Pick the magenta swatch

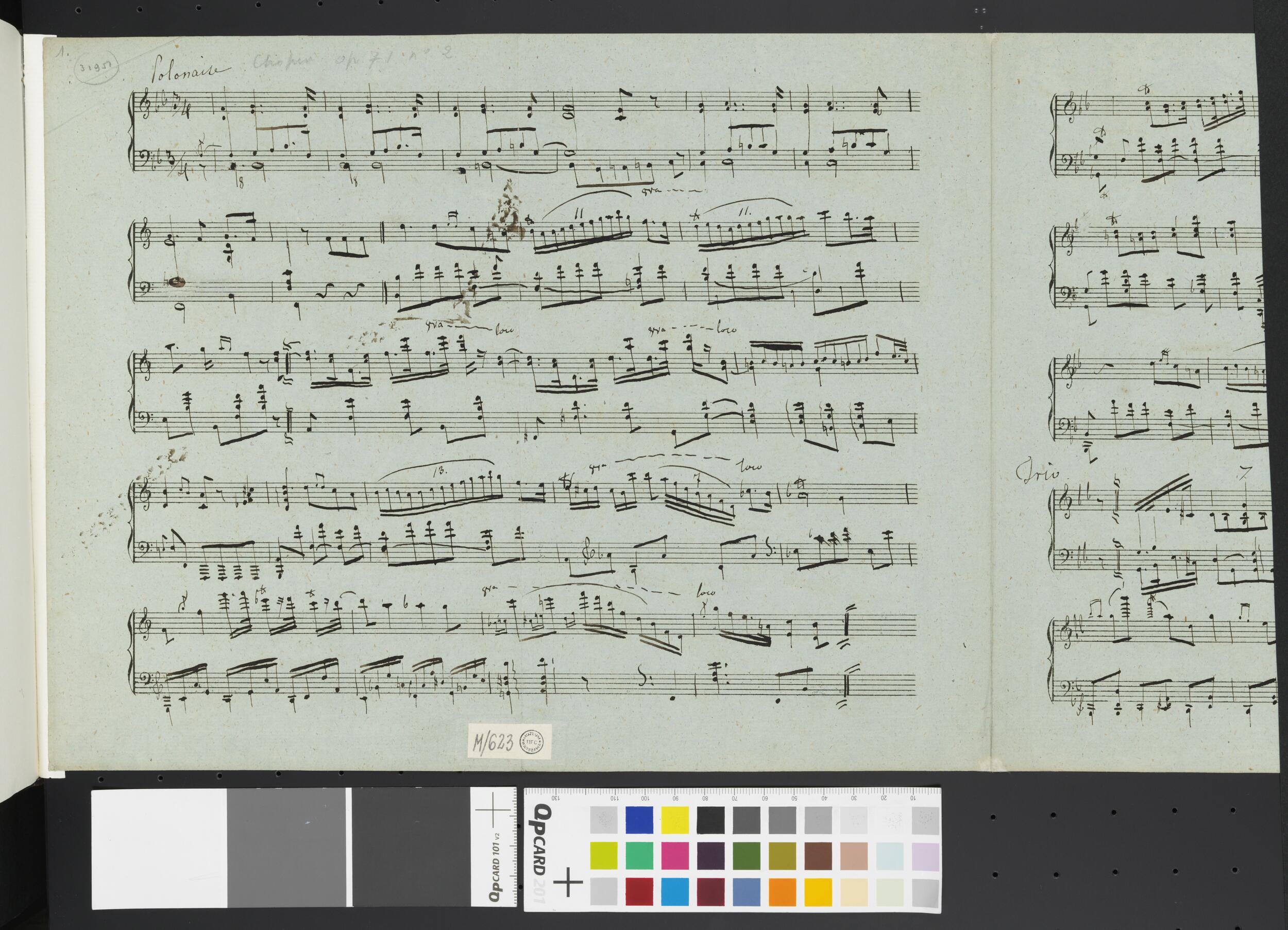pyautogui.click(x=675, y=856)
